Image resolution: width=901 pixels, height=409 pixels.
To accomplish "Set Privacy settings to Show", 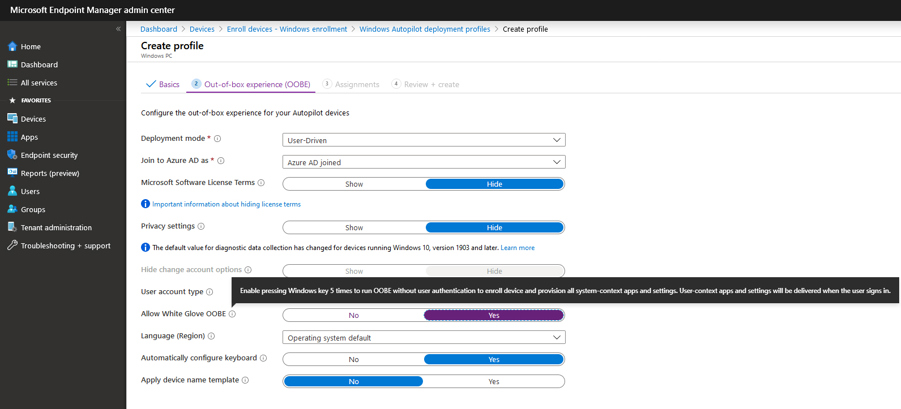I will 354,227.
